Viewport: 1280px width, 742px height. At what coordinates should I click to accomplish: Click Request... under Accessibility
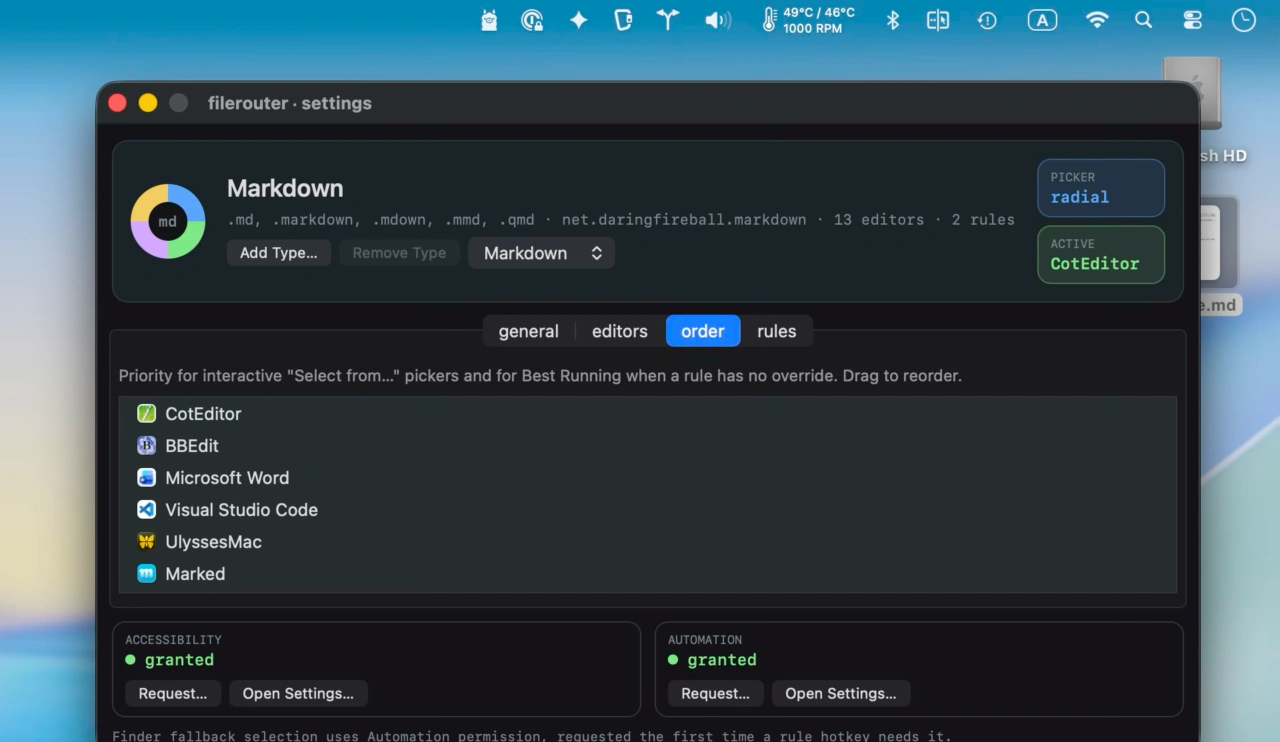point(173,694)
